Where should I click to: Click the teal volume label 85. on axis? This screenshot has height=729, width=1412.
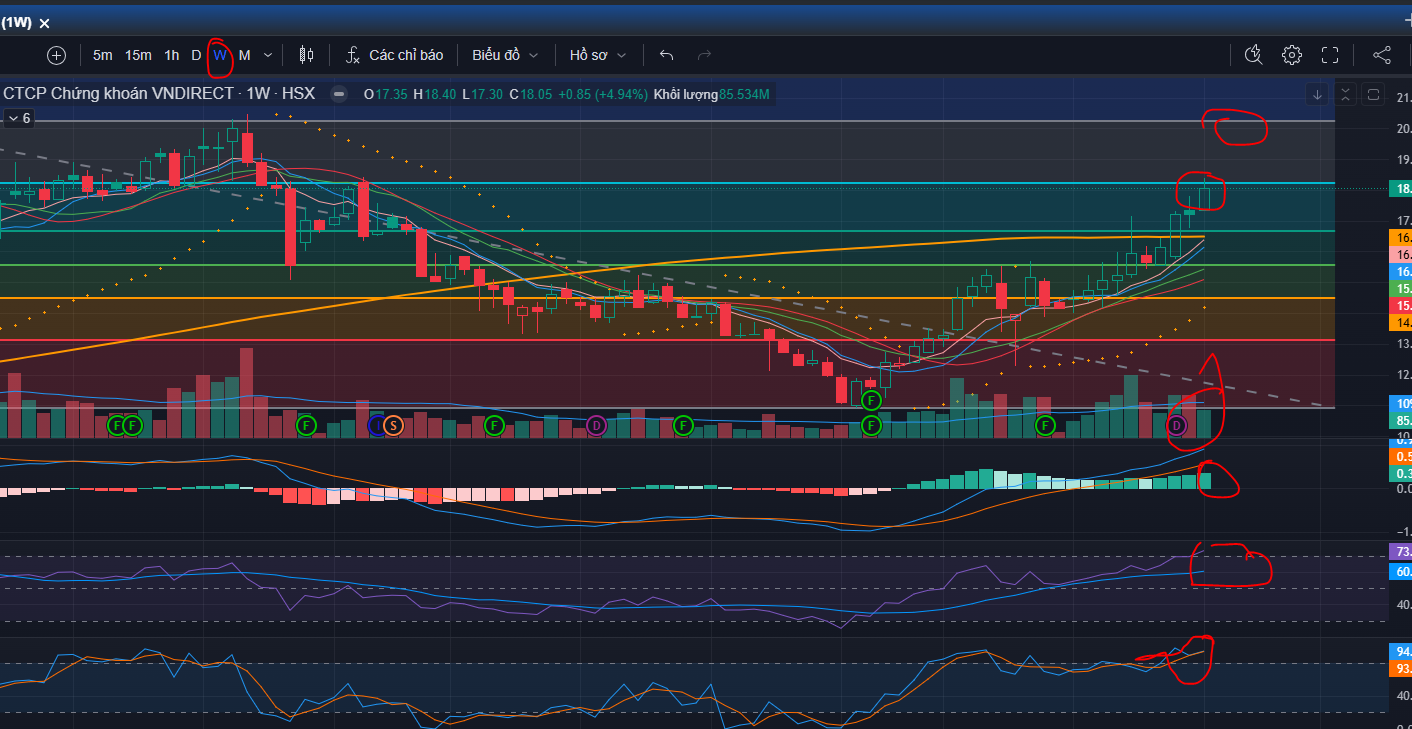coord(1401,420)
